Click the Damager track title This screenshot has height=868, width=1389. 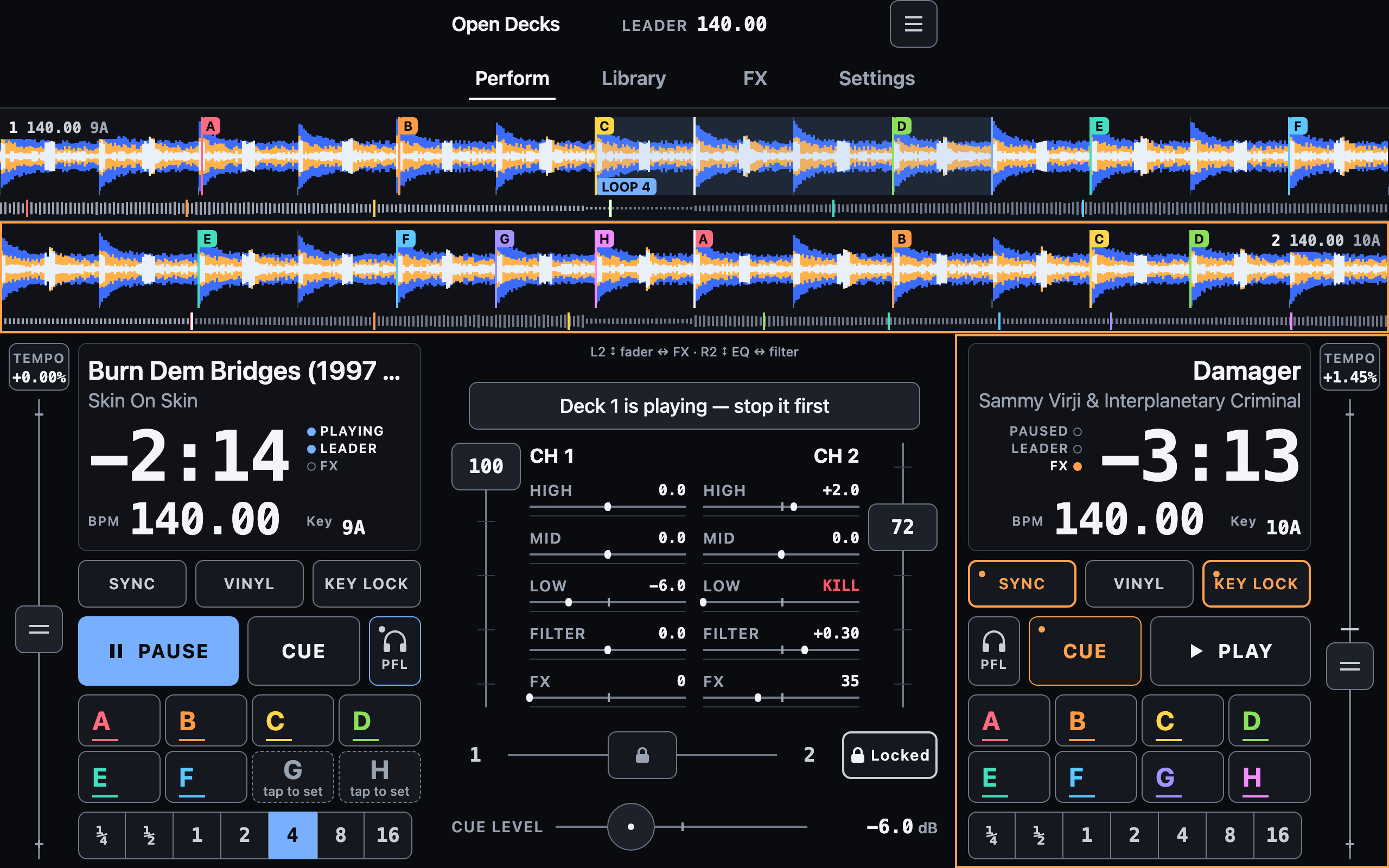(1246, 371)
